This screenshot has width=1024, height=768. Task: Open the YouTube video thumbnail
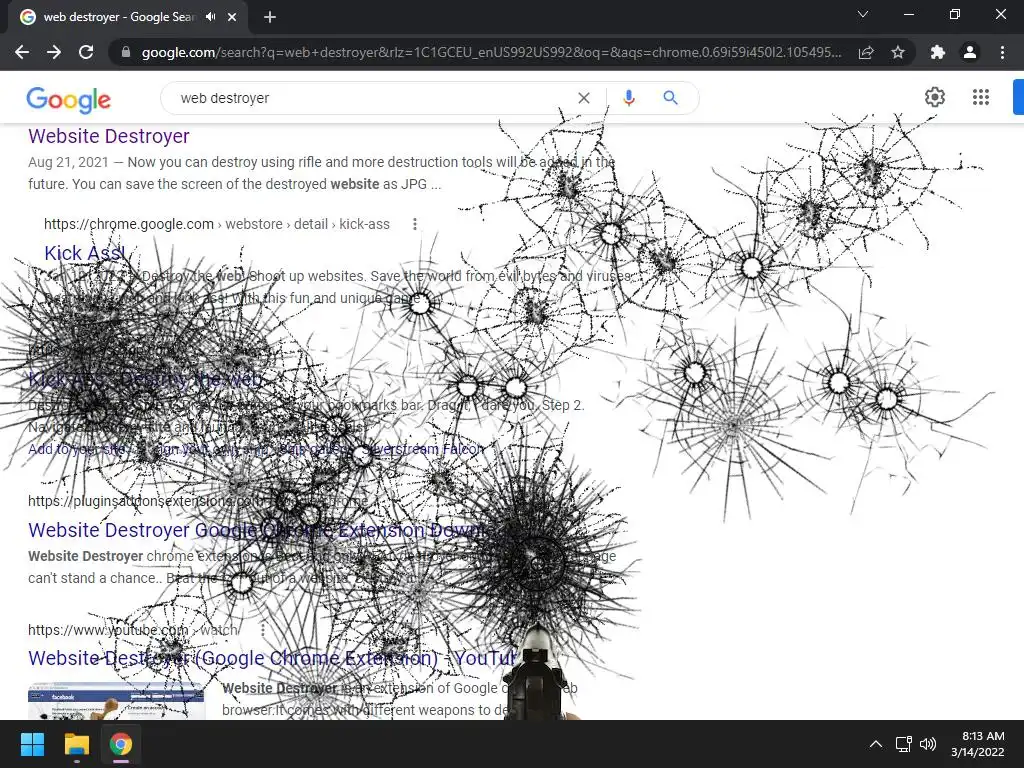tap(116, 701)
